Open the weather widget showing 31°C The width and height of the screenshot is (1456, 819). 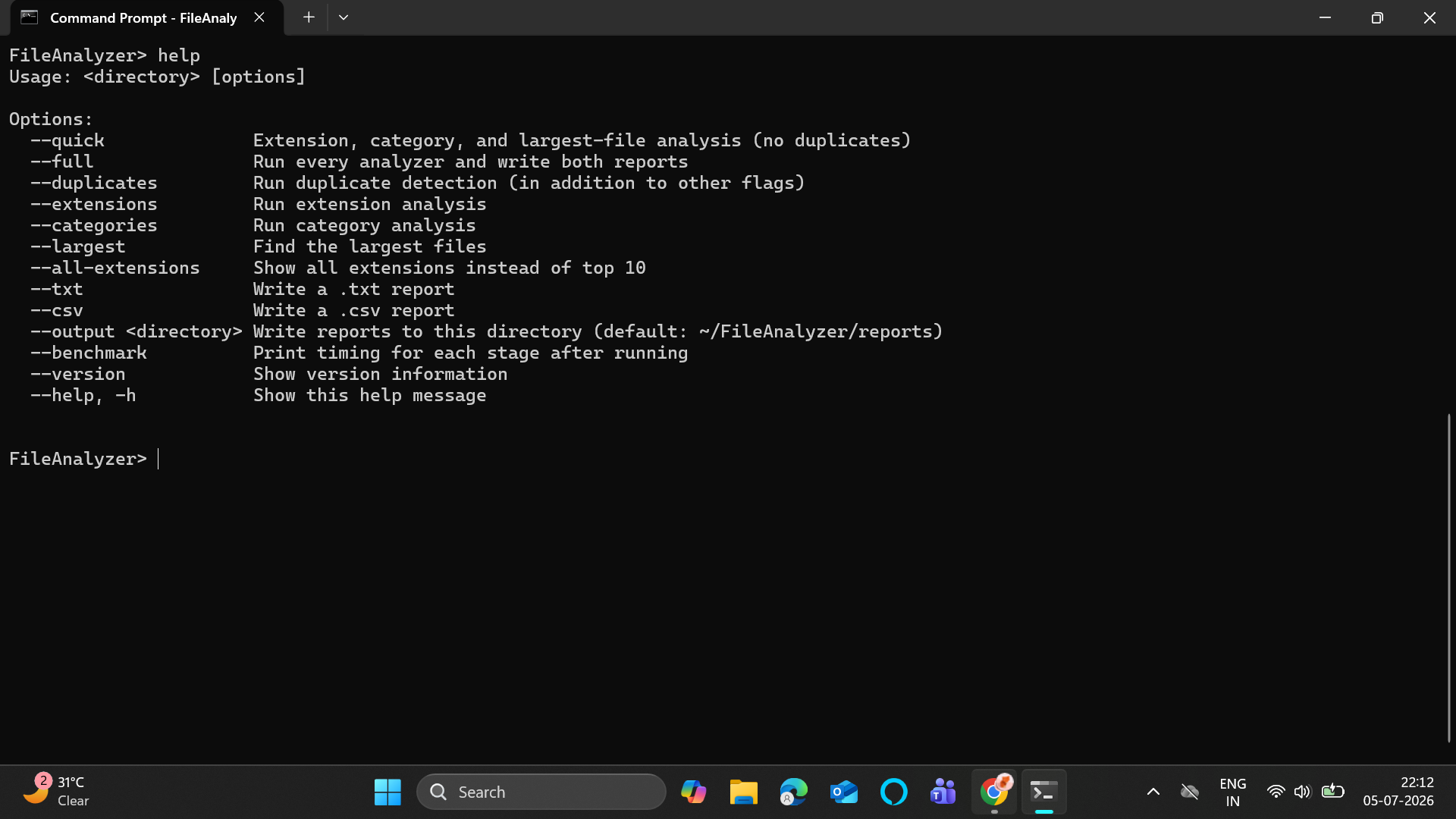click(x=57, y=792)
